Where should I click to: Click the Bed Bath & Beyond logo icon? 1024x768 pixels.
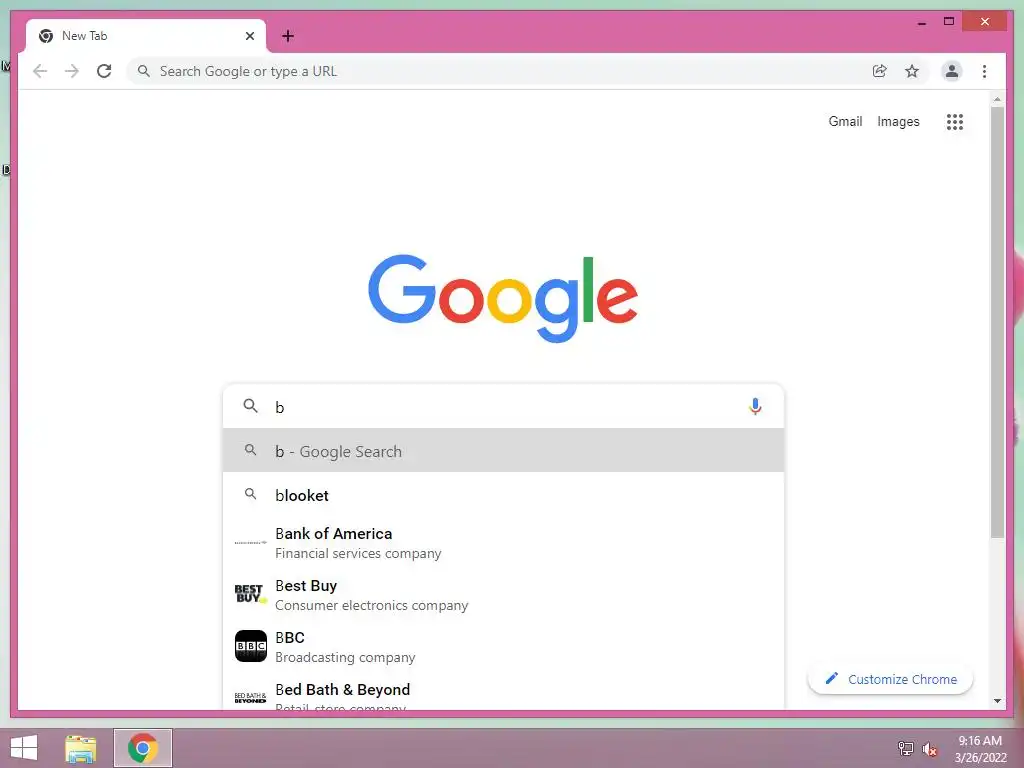[251, 697]
